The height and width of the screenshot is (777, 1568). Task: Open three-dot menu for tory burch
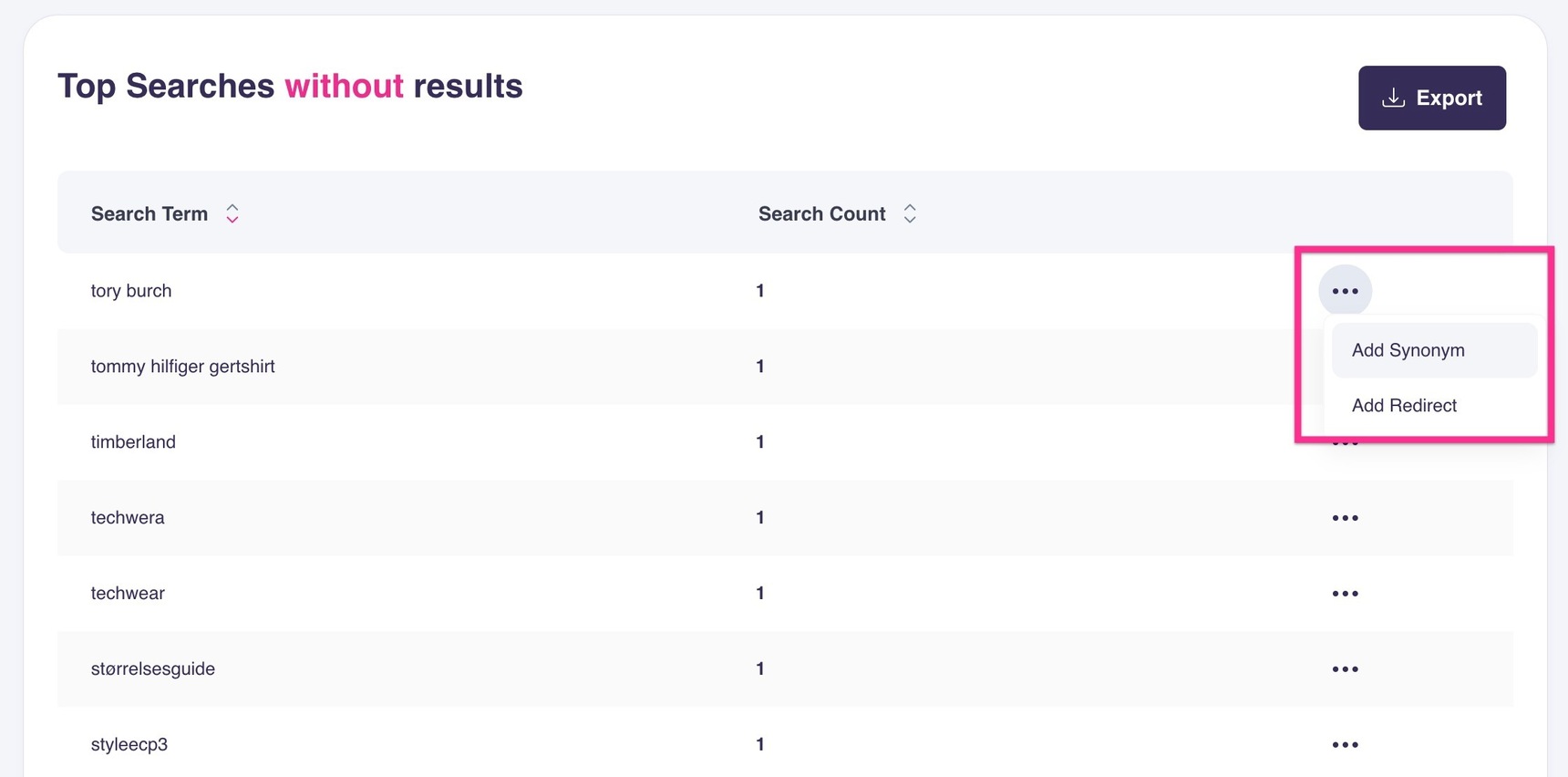tap(1345, 291)
